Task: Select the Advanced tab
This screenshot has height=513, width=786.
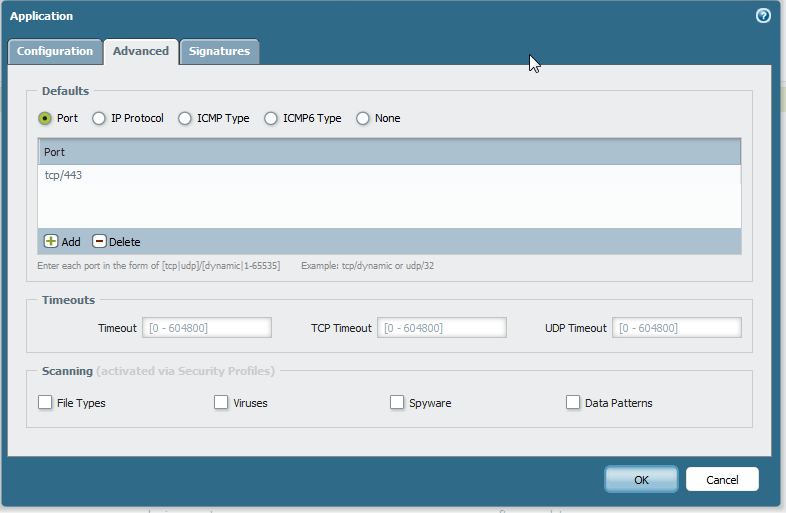Action: click(140, 51)
